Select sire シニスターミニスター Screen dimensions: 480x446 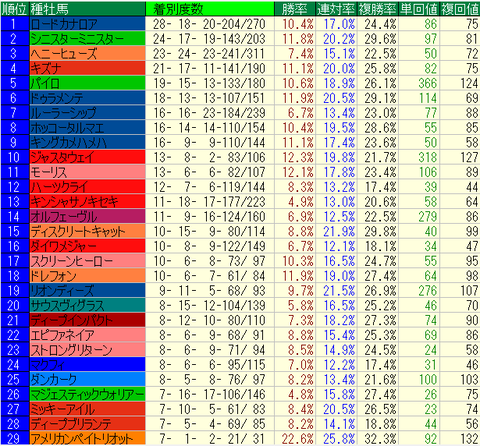point(87,39)
